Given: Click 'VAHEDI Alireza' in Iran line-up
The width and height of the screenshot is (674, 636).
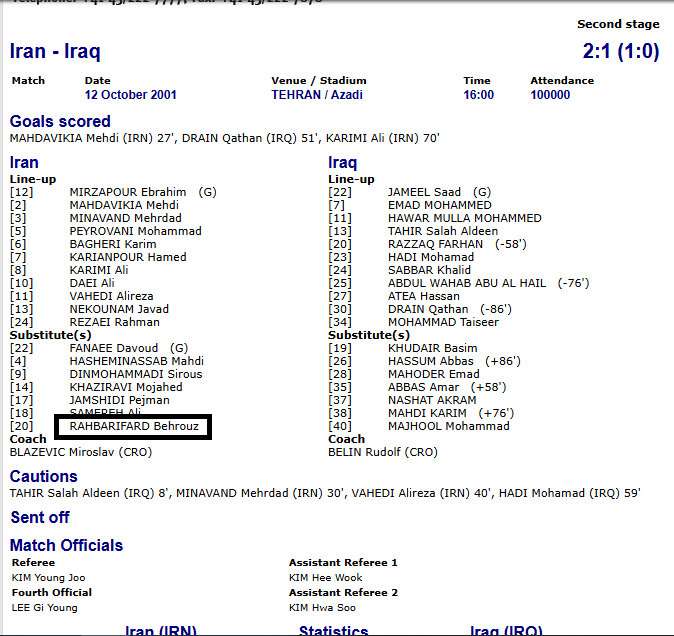Looking at the screenshot, I should pos(111,296).
